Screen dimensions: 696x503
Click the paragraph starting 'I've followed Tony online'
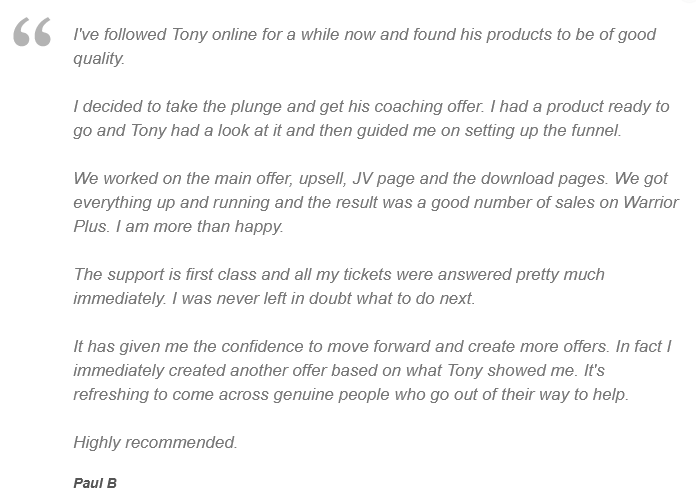(x=364, y=46)
